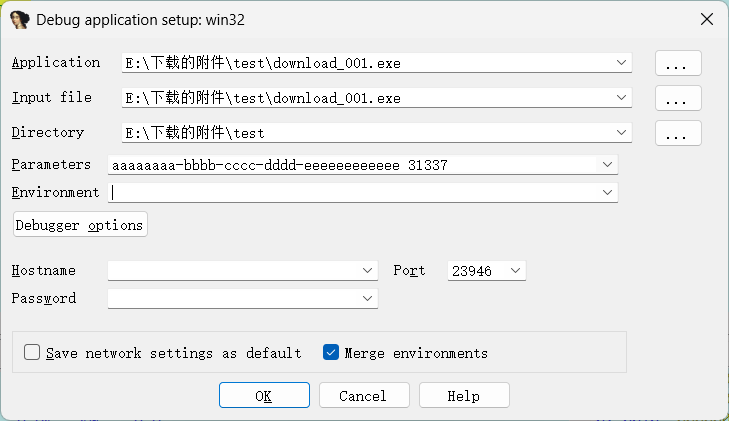Click the IDA icon in the title bar
729x421 pixels.
point(20,20)
